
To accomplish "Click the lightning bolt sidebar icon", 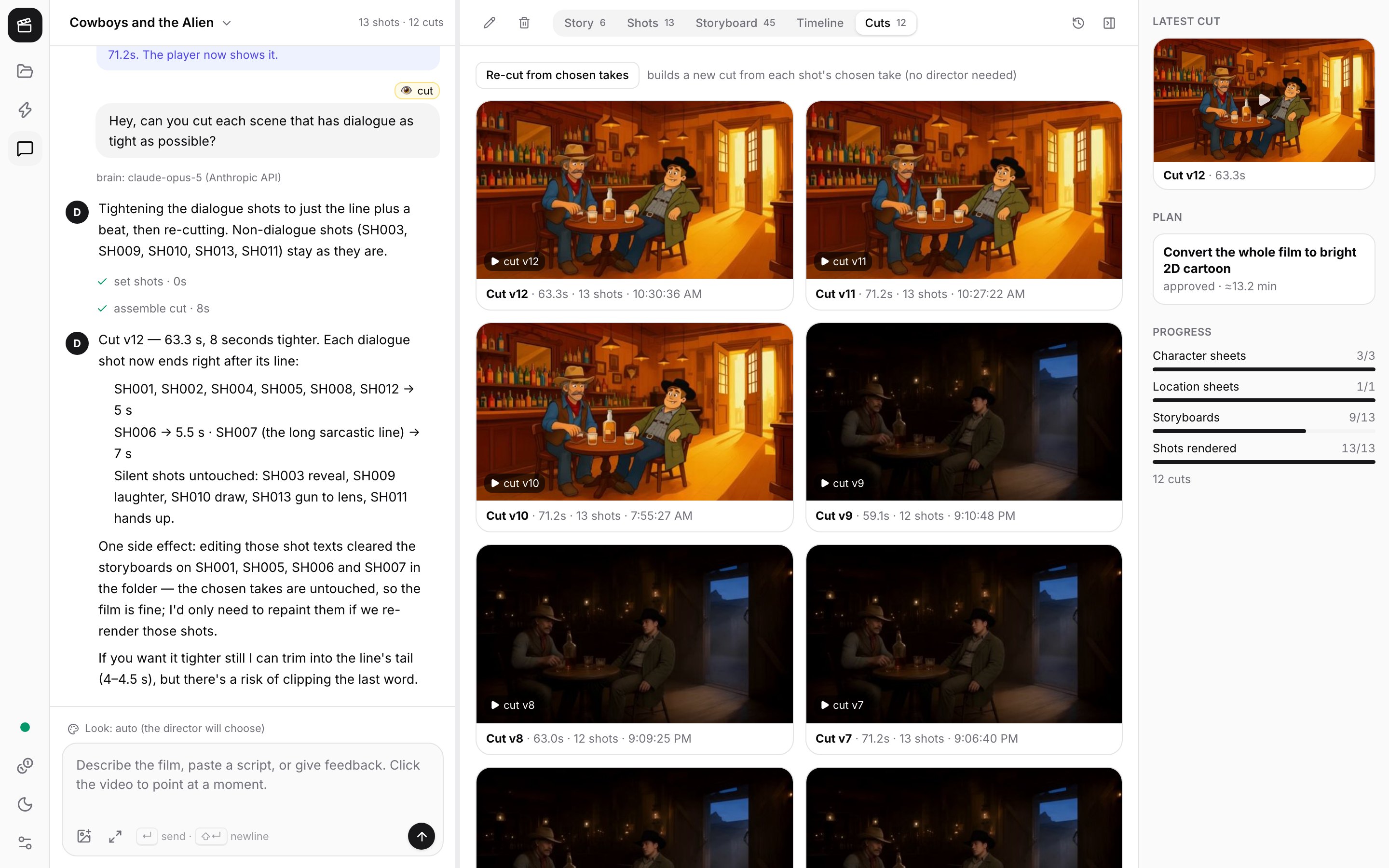I will pos(25,109).
